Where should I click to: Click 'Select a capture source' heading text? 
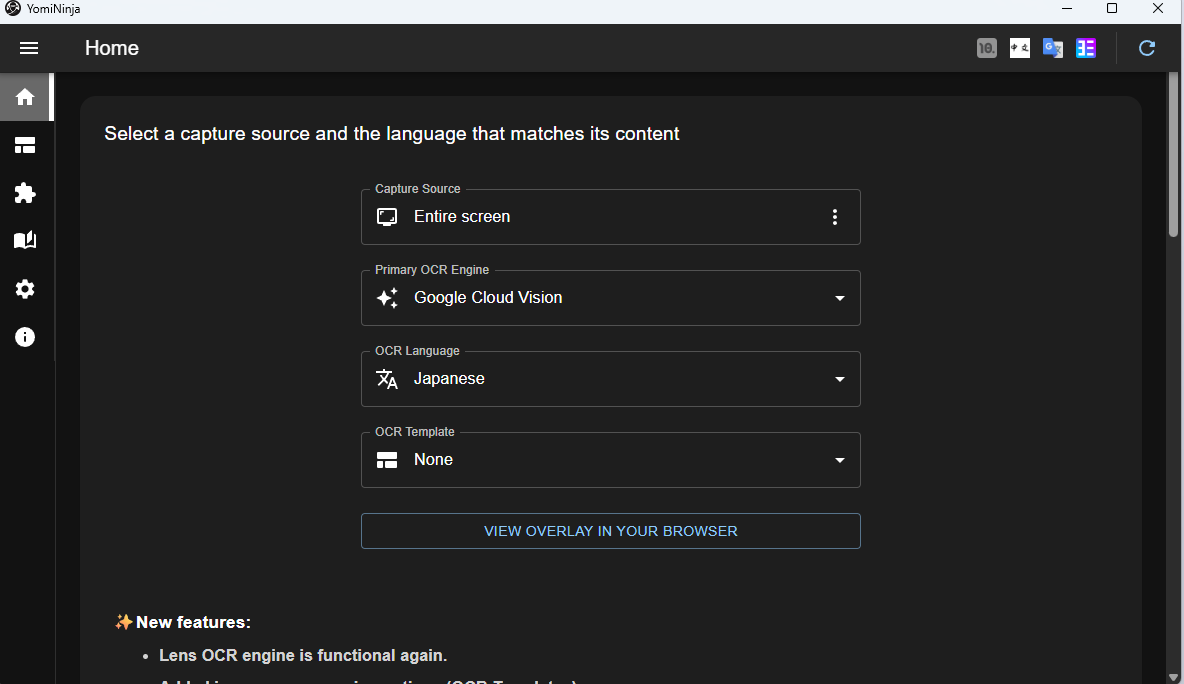click(391, 134)
